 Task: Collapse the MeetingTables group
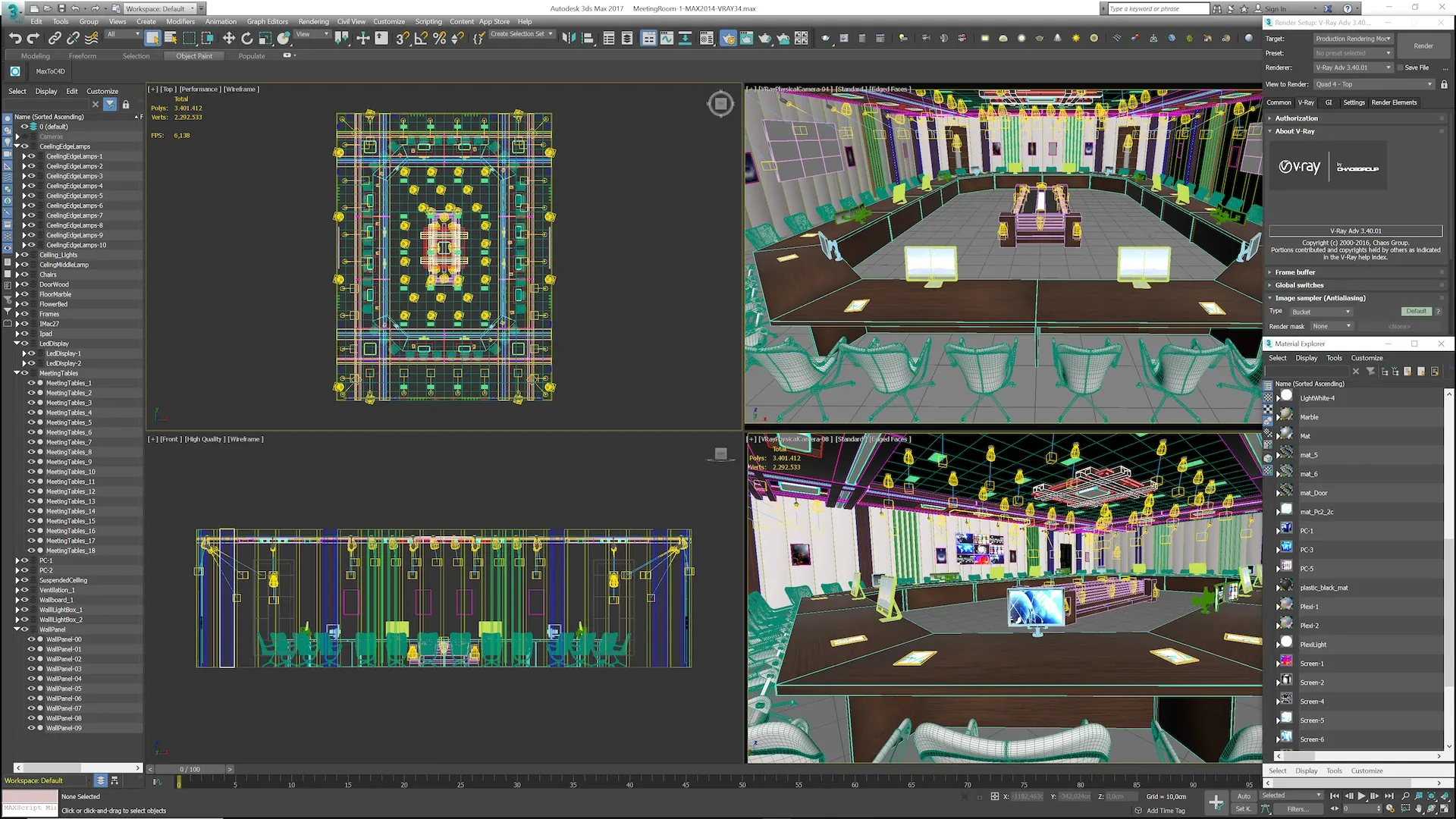coord(17,373)
